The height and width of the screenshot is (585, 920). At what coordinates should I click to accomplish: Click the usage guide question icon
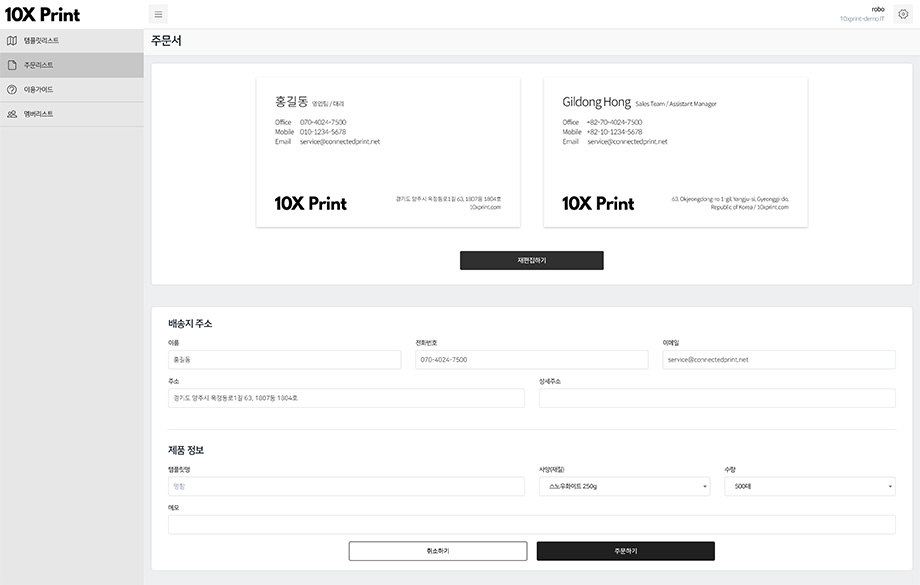[x=12, y=90]
